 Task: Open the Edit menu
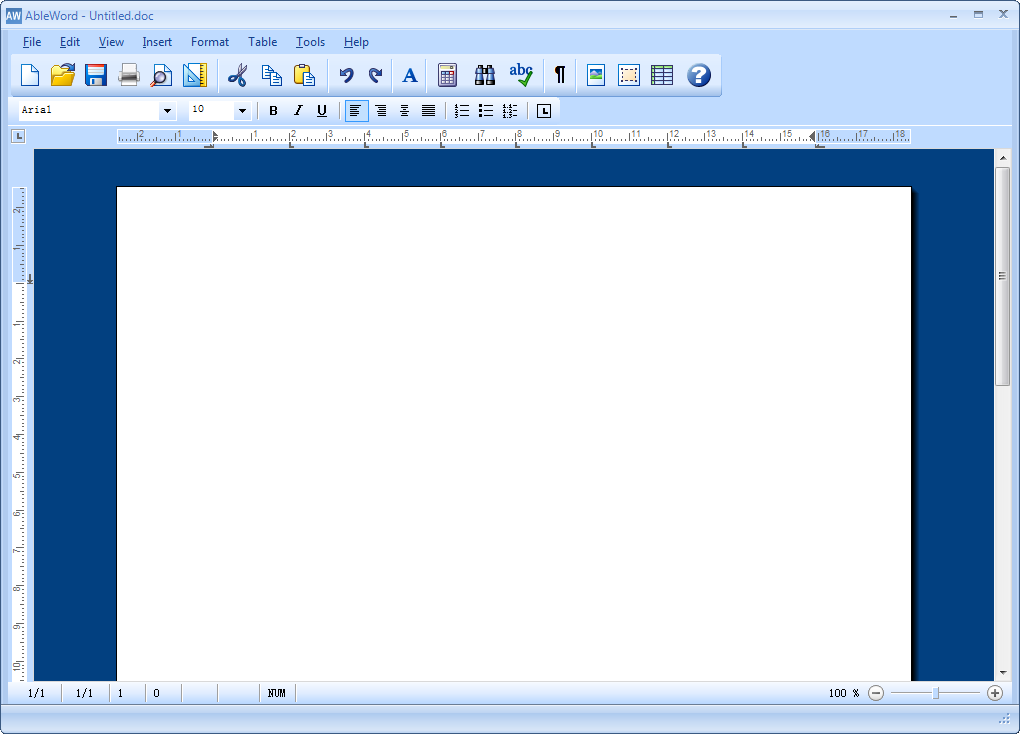tap(70, 42)
